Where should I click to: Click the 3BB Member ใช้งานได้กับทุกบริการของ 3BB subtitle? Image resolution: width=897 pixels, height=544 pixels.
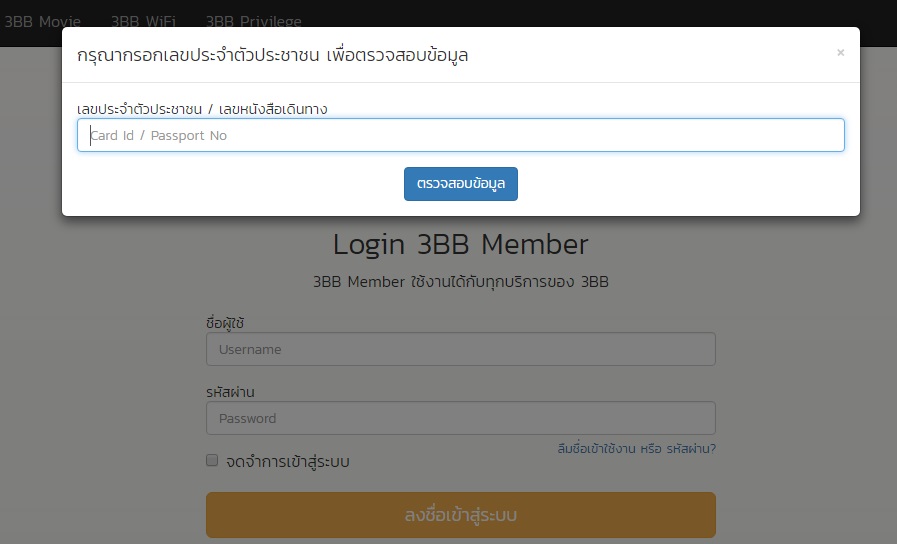pos(461,282)
